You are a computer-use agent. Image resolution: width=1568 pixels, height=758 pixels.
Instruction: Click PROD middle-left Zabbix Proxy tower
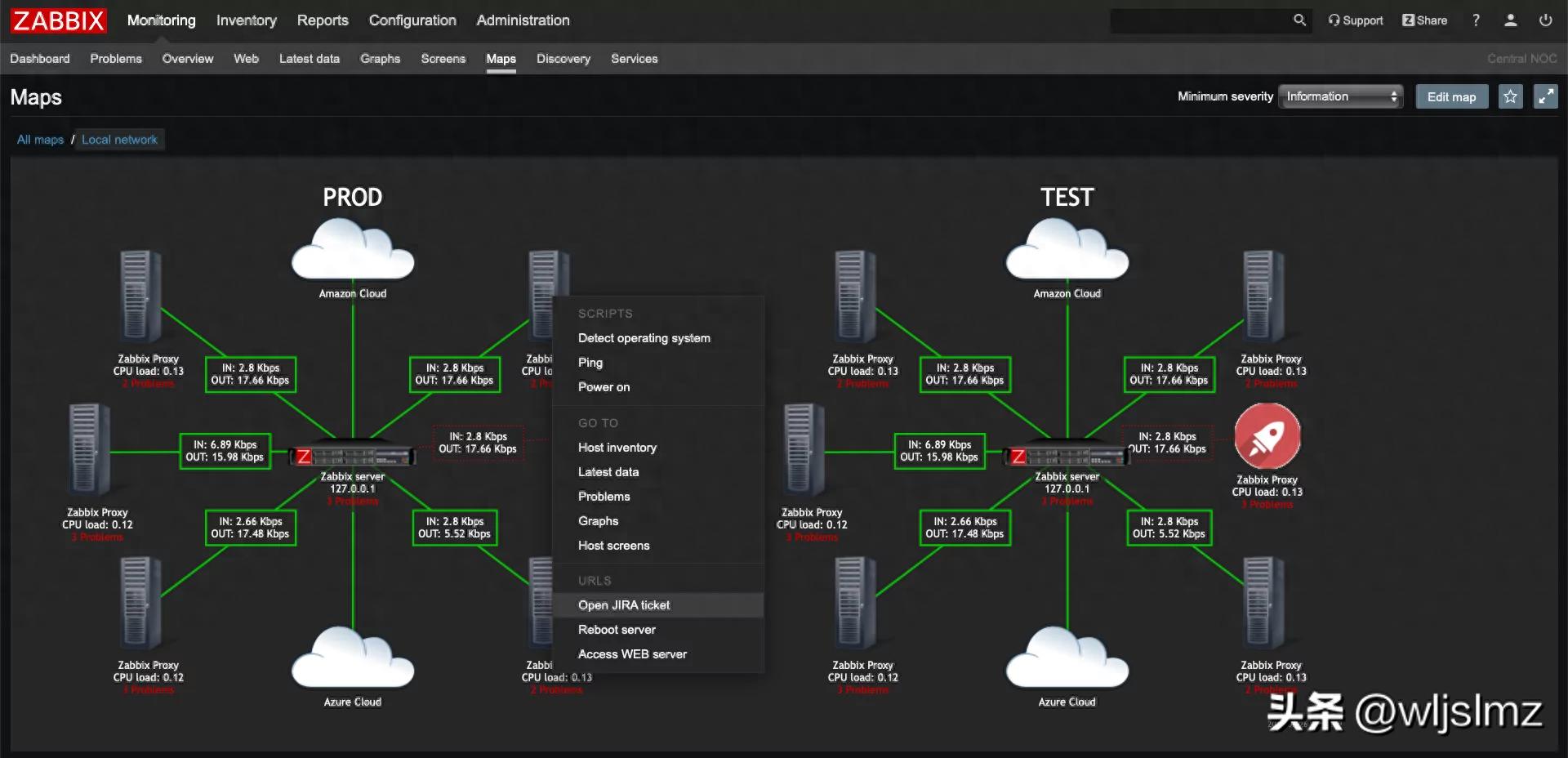click(x=90, y=449)
